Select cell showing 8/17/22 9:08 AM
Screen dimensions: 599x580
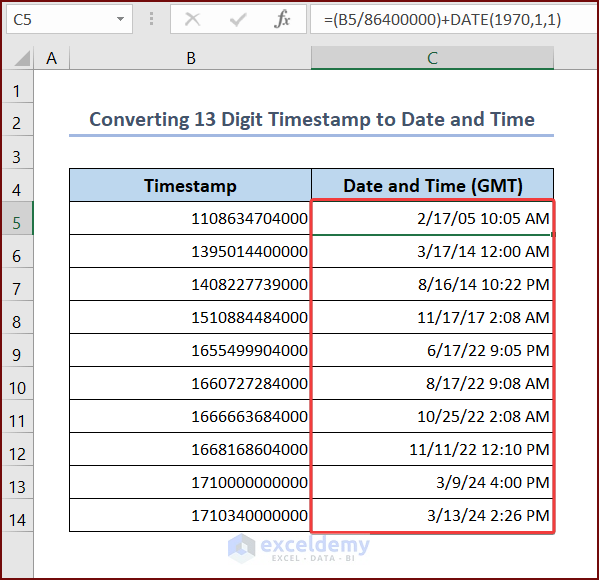(x=432, y=383)
